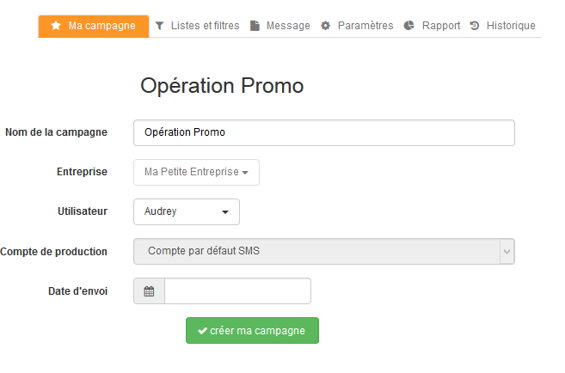
Task: Click the gear icon beside Paramètres
Action: (325, 26)
